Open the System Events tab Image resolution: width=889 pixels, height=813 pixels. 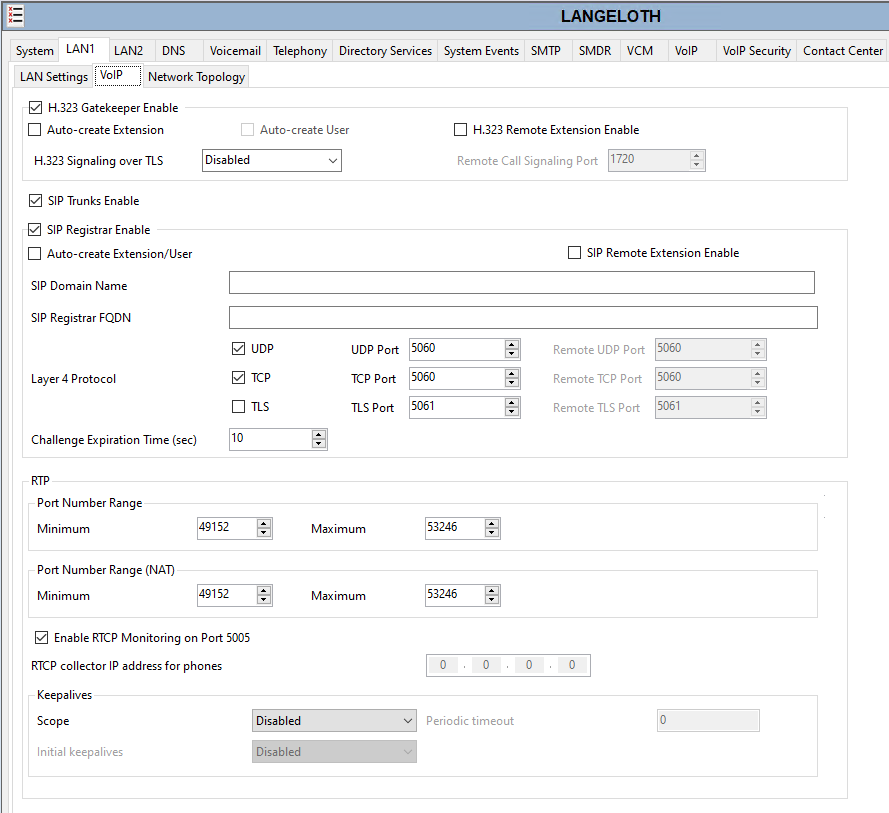pyautogui.click(x=481, y=51)
